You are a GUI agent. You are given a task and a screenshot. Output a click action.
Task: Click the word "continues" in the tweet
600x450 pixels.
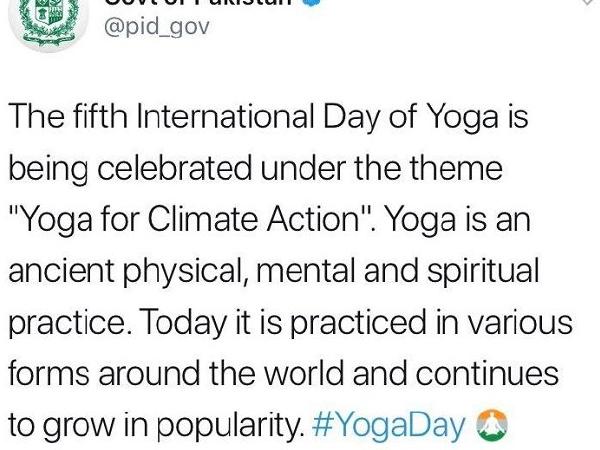pos(487,373)
